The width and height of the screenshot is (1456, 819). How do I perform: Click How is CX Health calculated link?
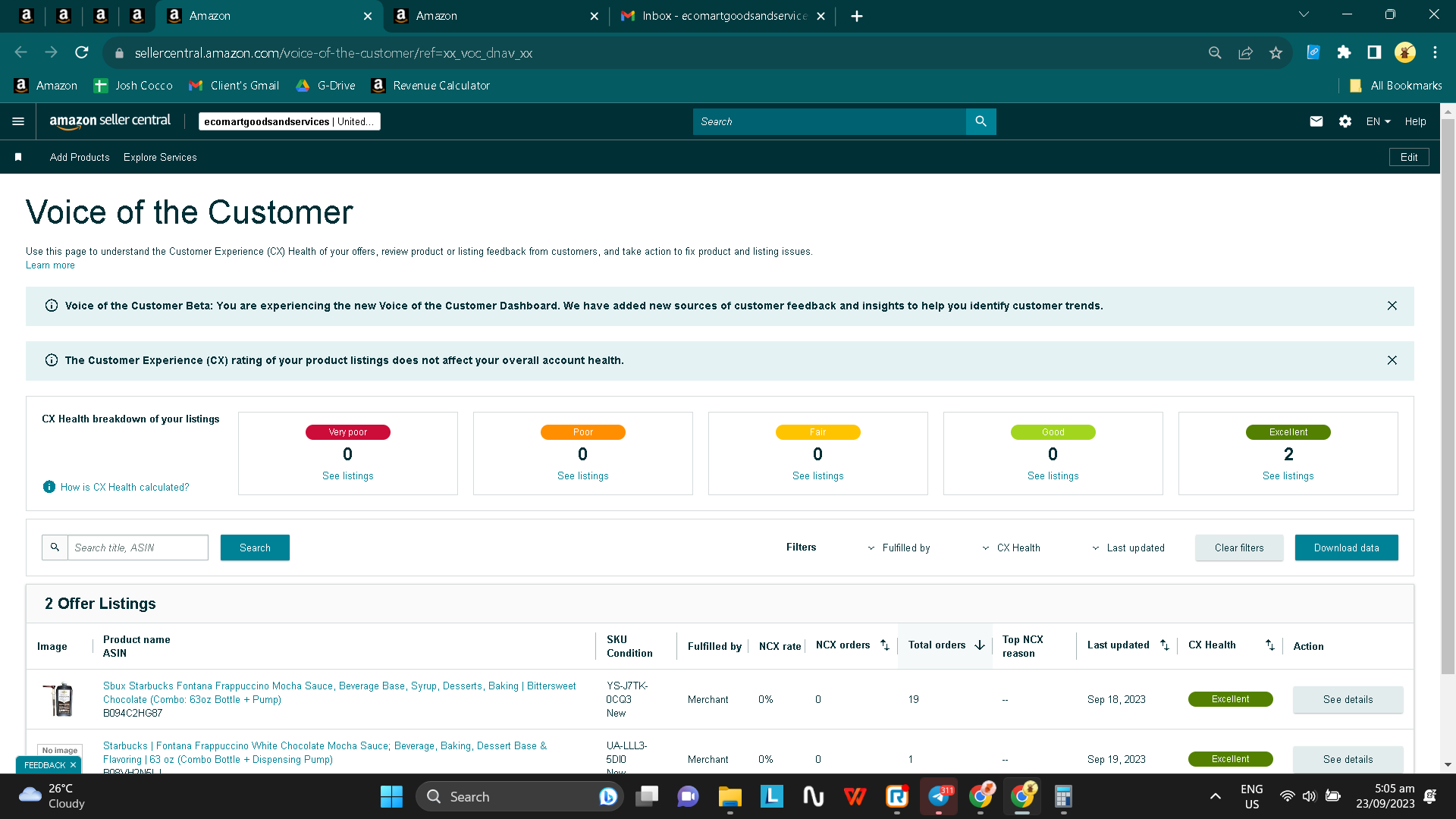point(125,487)
